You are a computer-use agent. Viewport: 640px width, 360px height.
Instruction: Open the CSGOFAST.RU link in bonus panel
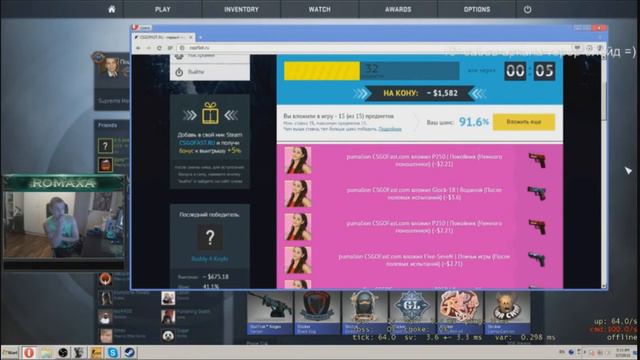197,143
